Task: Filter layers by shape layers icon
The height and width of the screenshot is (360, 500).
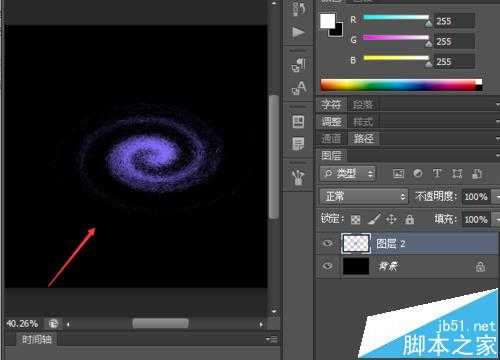Action: point(457,173)
